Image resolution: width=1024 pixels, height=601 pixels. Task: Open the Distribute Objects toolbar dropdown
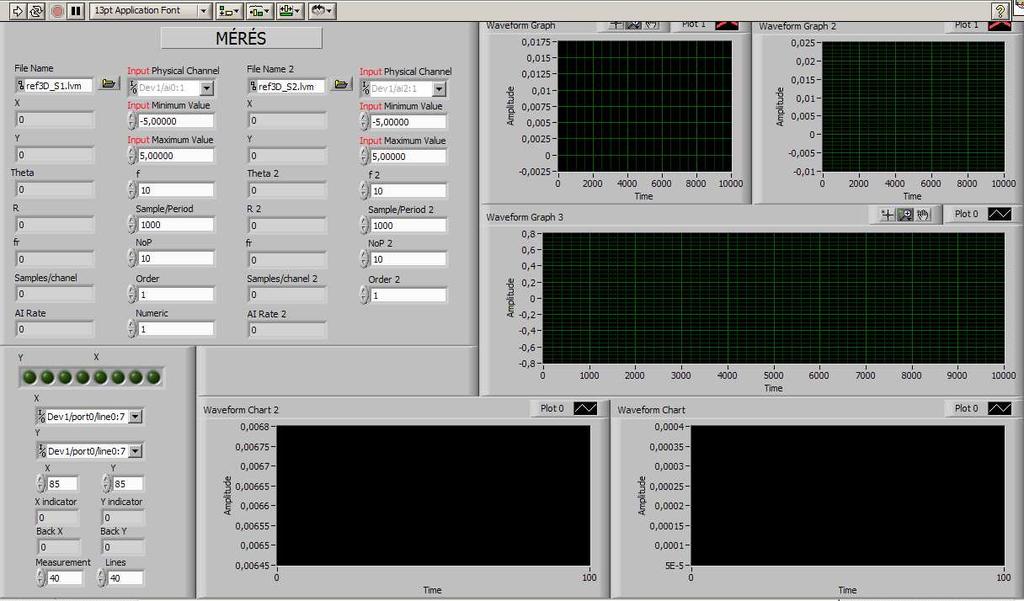tap(259, 10)
